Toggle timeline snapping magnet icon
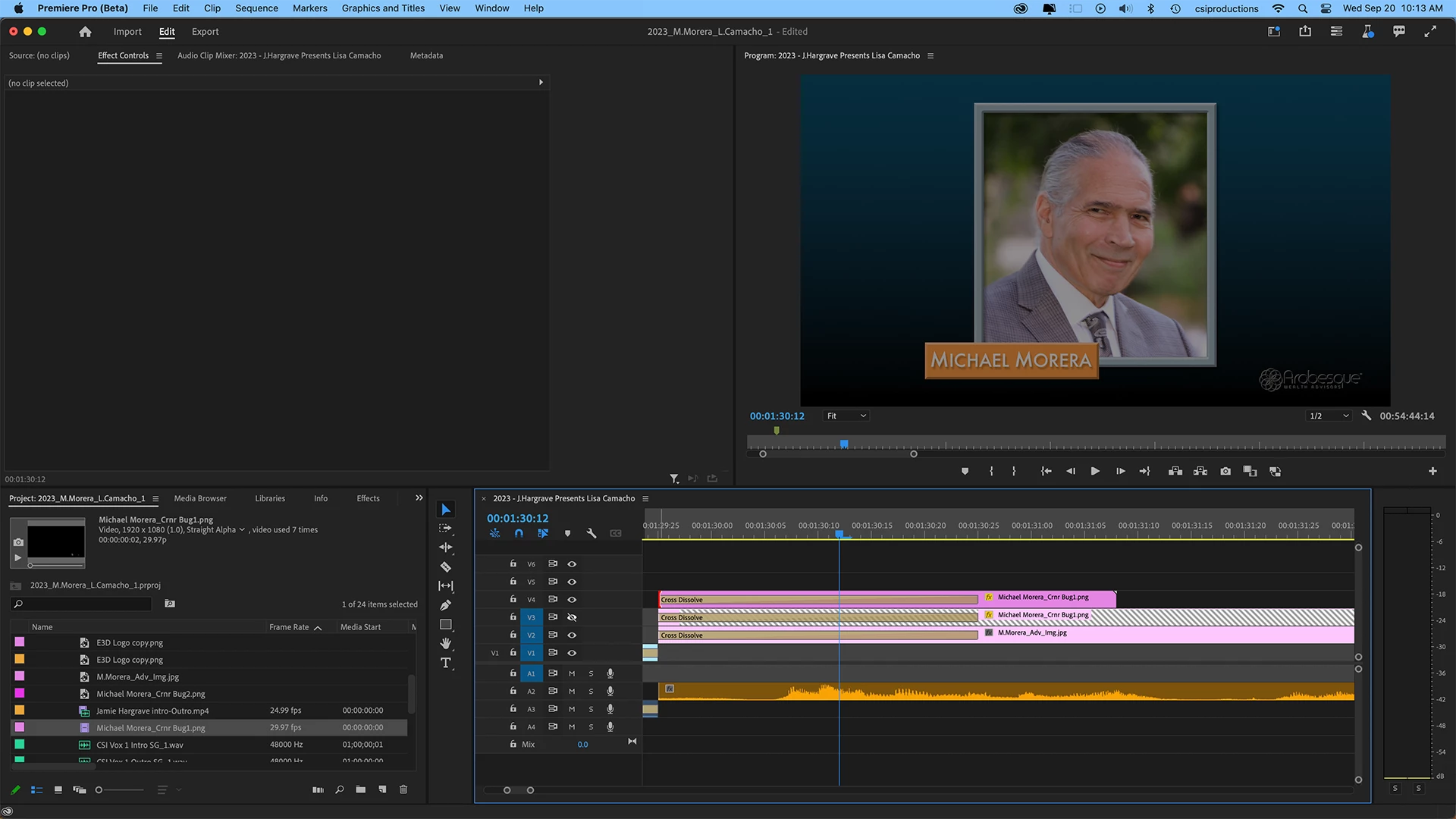 [519, 533]
